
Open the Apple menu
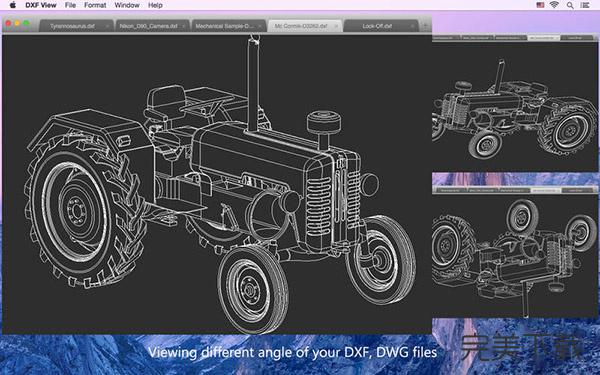click(x=13, y=5)
